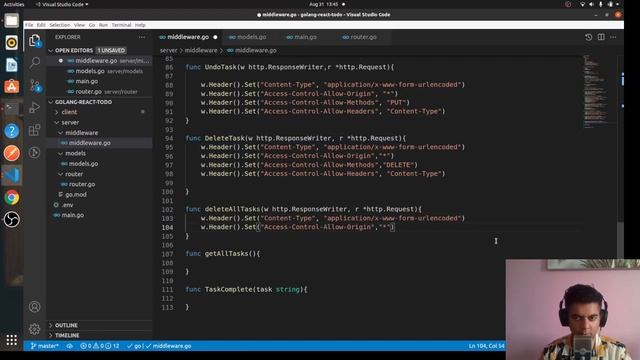The height and width of the screenshot is (360, 640).
Task: Open the clock calendar in top bar
Action: pyautogui.click(x=324, y=4)
